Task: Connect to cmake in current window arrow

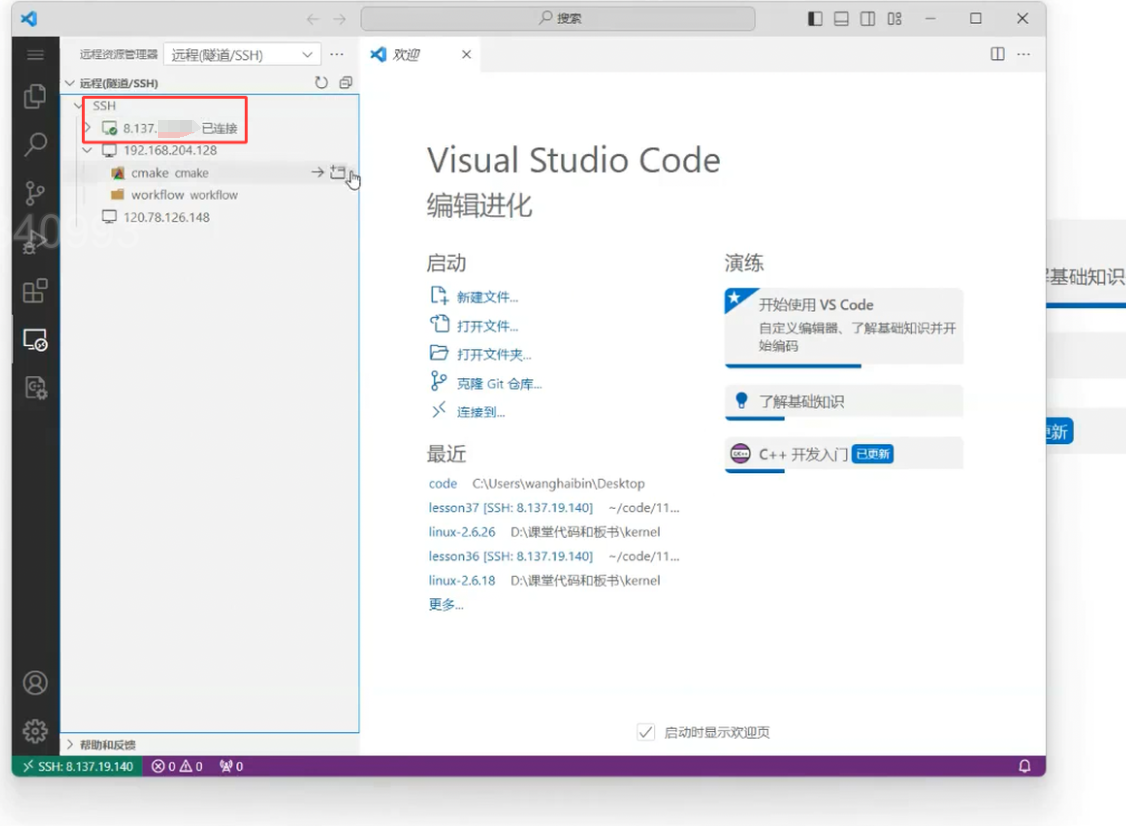Action: pyautogui.click(x=317, y=172)
